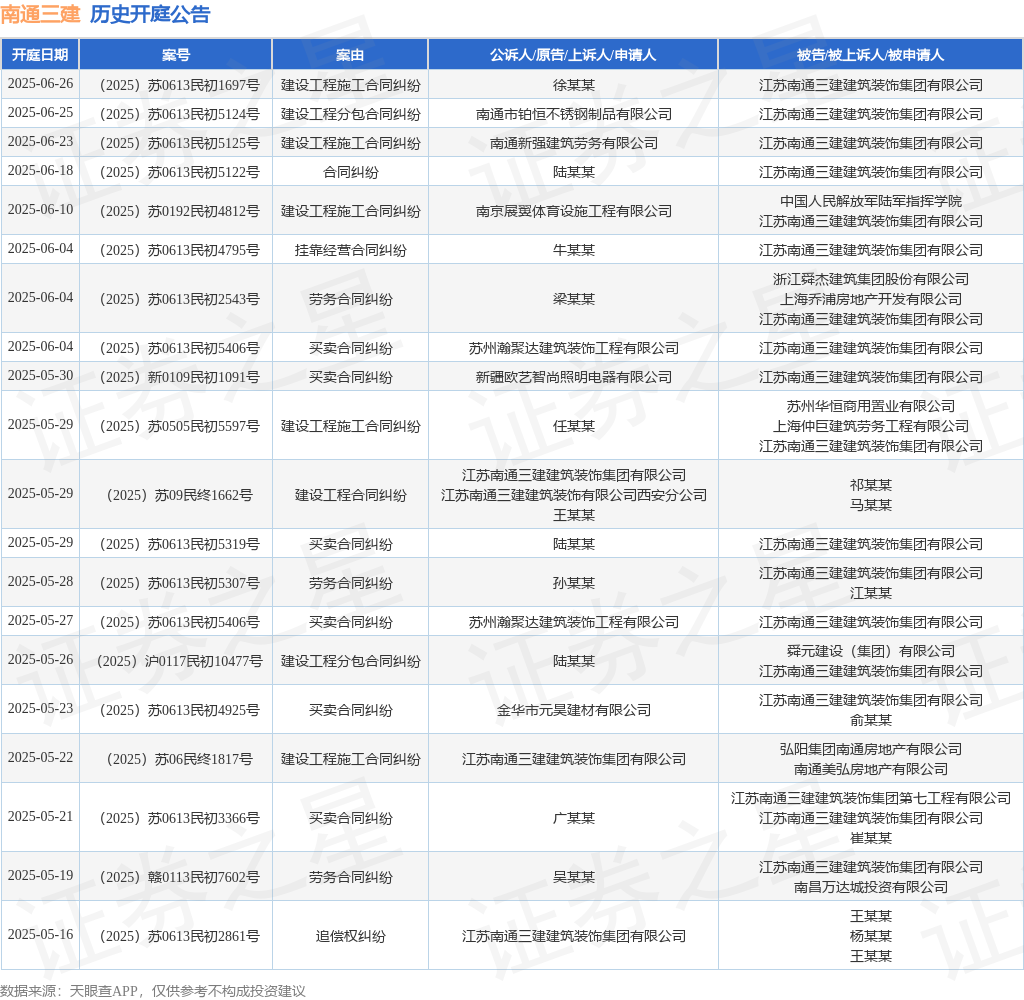Select the date cell 2025-05-30
The width and height of the screenshot is (1024, 1000).
(x=40, y=376)
